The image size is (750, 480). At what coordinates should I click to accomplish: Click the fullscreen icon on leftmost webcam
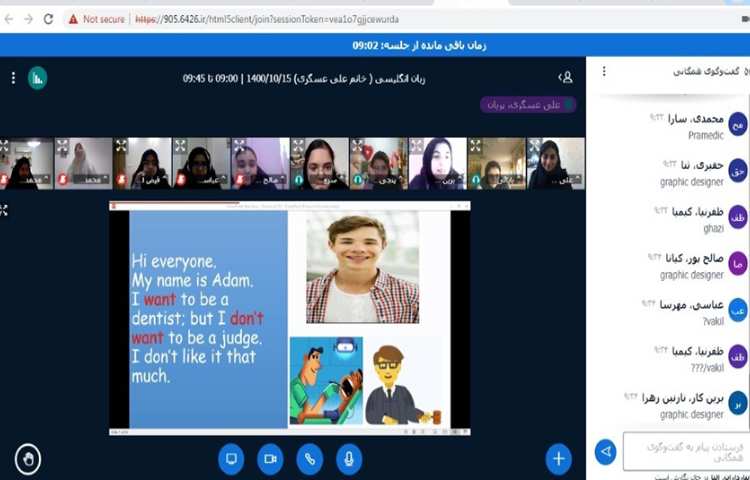pos(5,145)
